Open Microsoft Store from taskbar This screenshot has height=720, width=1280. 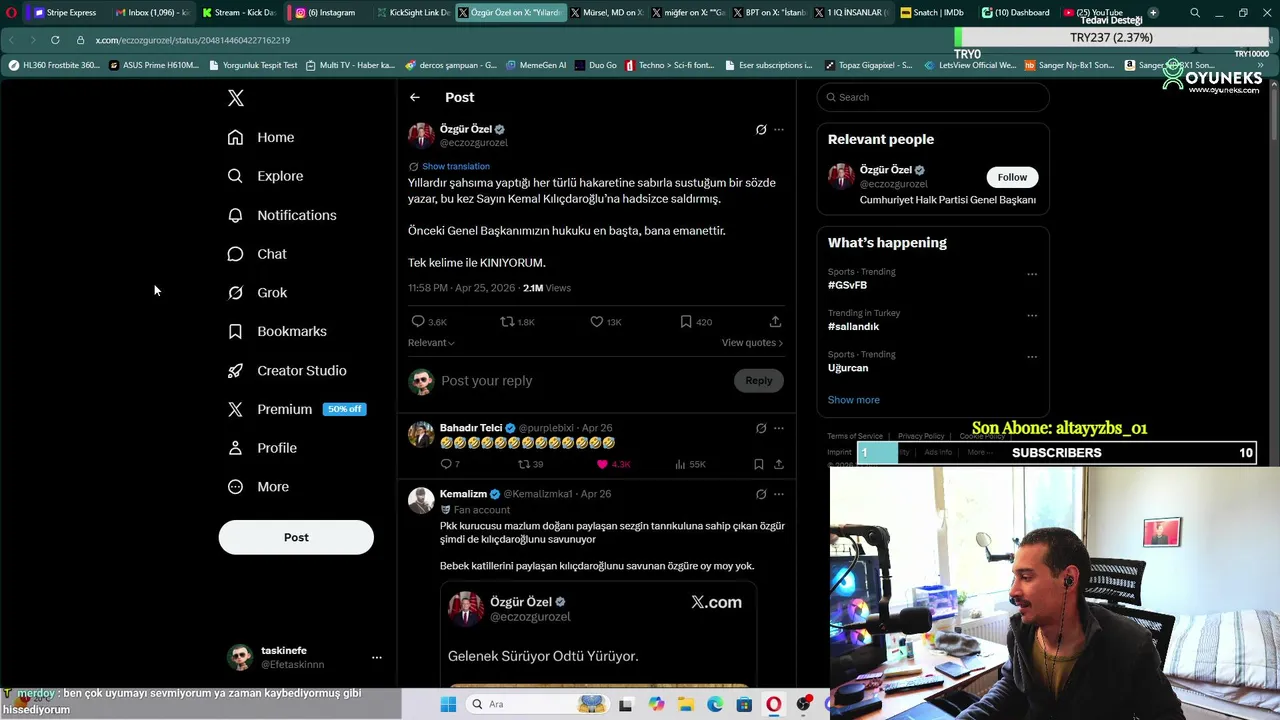point(744,704)
